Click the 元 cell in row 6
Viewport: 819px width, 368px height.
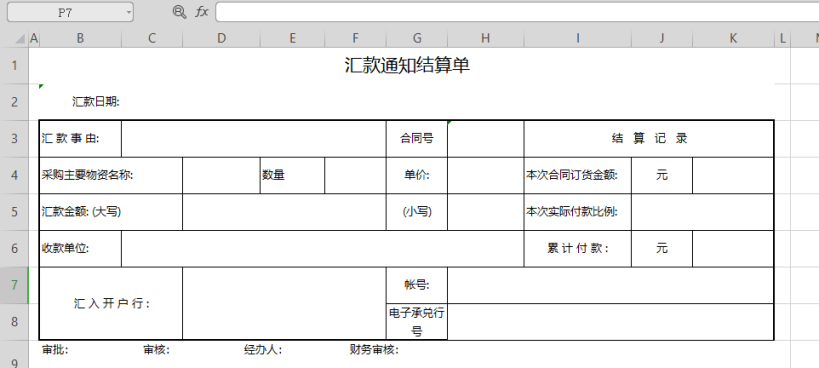point(662,248)
